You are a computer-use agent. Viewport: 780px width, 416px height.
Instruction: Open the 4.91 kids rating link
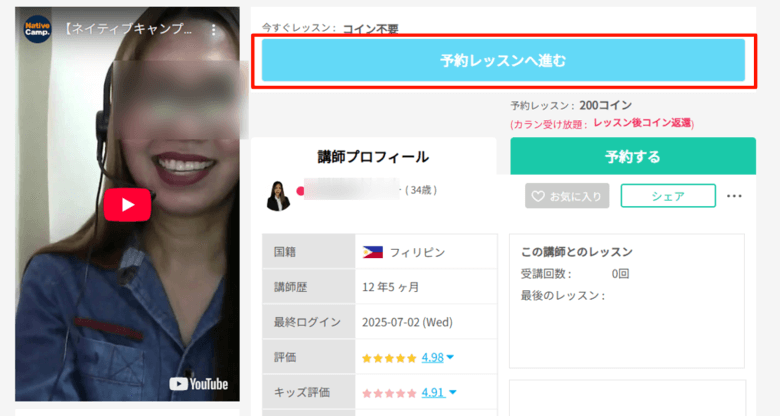[433, 392]
